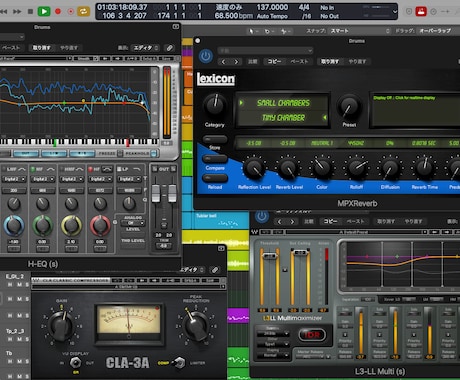
Task: Click the Compare button in MPXReverb
Action: 215,159
